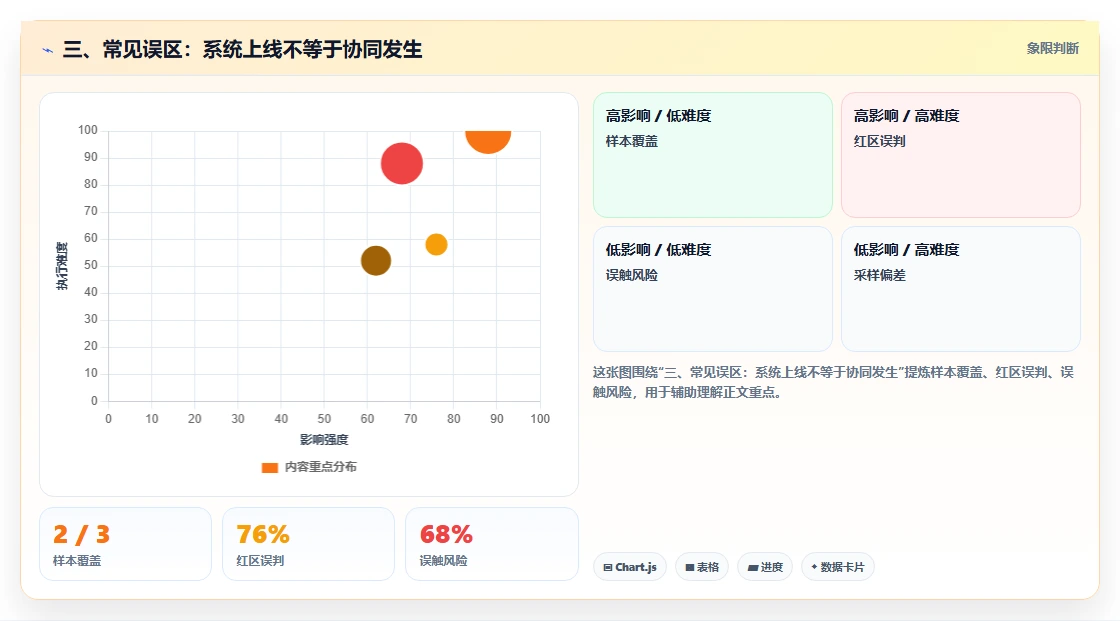Click the Chart.js chip icon
Viewport: 1120px width, 621px height.
608,567
